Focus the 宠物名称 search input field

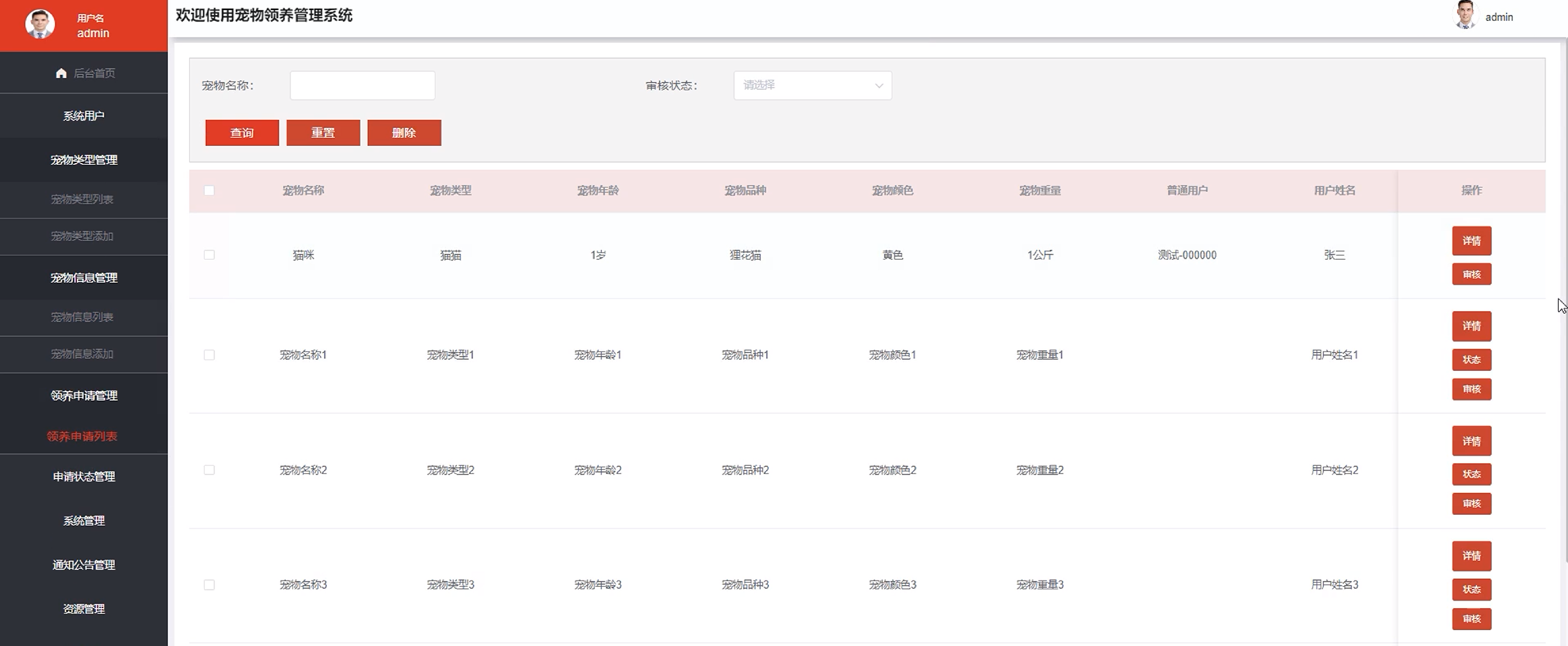tap(362, 86)
